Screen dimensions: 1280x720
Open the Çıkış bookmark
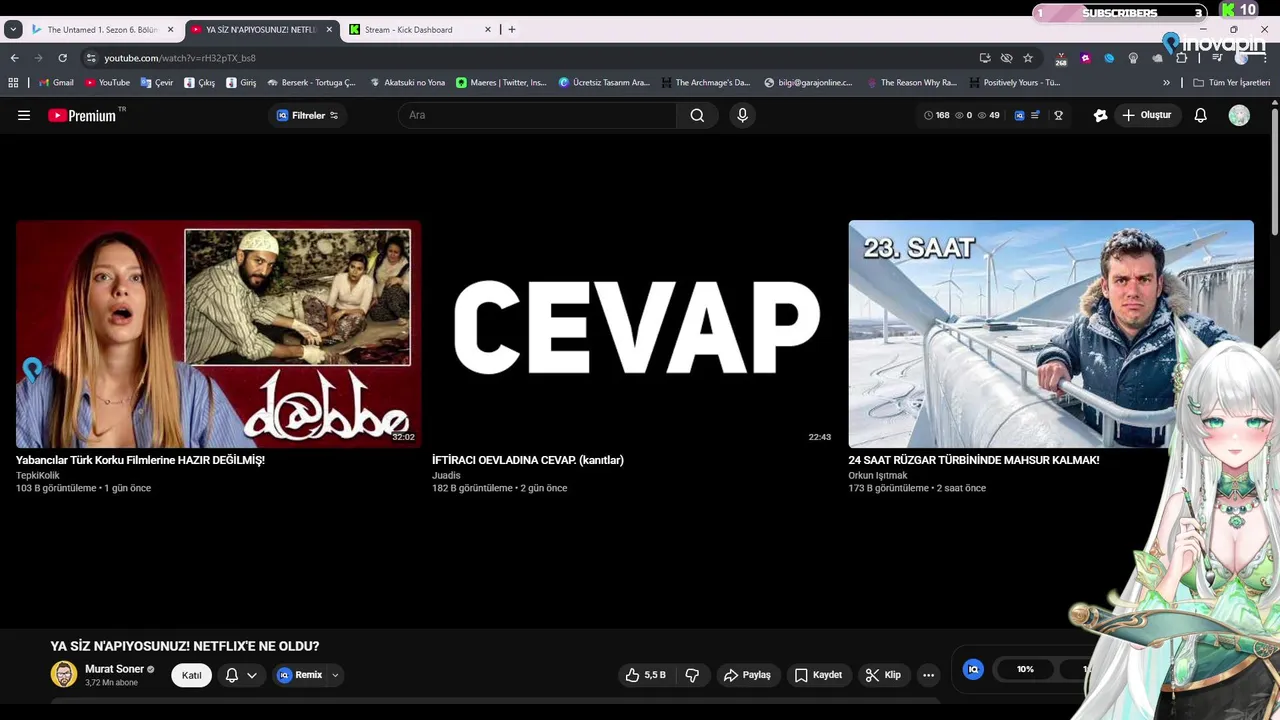coord(200,83)
